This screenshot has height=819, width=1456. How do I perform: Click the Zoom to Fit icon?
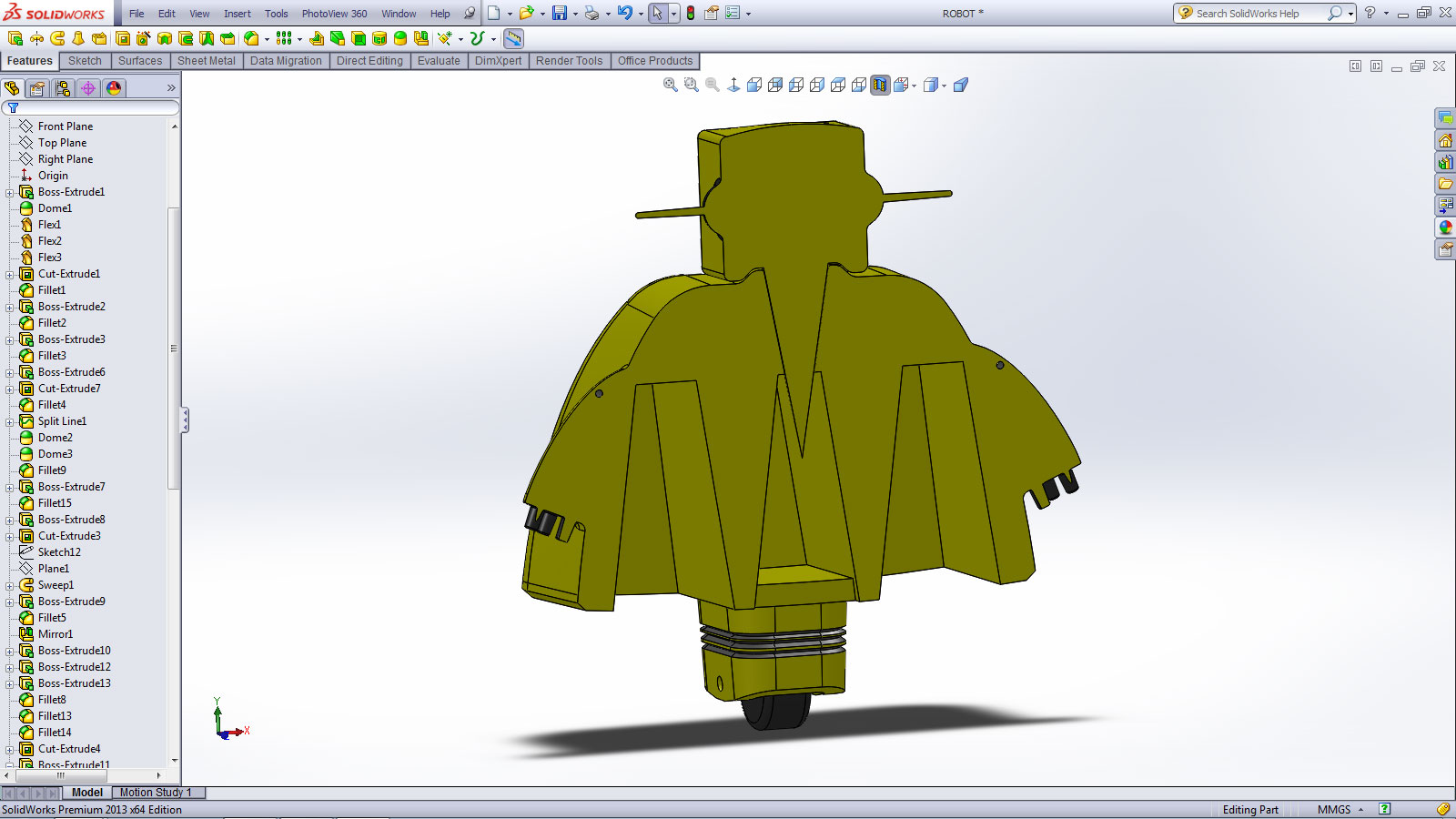(671, 85)
